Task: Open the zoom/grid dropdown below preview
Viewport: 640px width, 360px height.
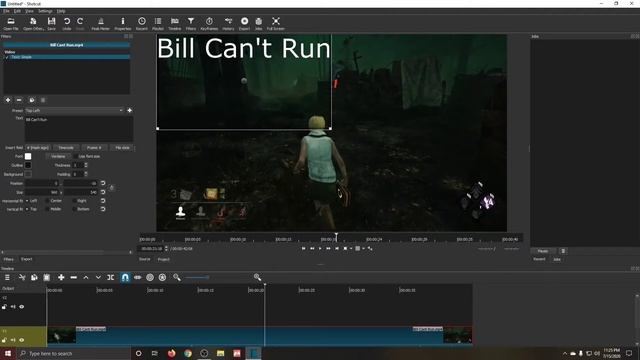Action: pos(359,248)
